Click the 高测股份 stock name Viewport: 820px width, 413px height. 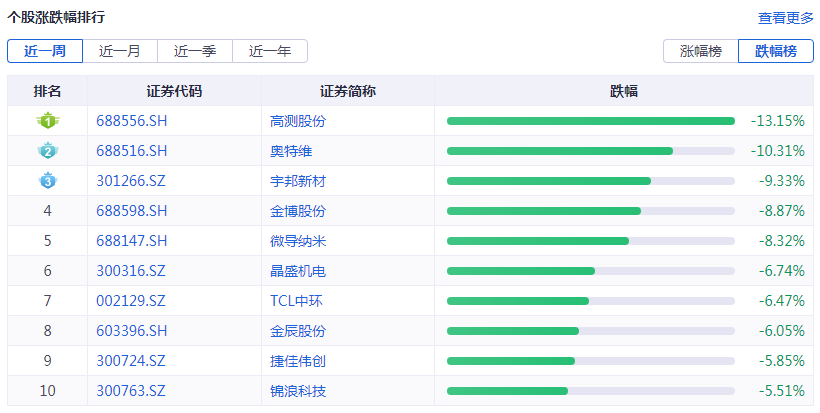pyautogui.click(x=298, y=121)
